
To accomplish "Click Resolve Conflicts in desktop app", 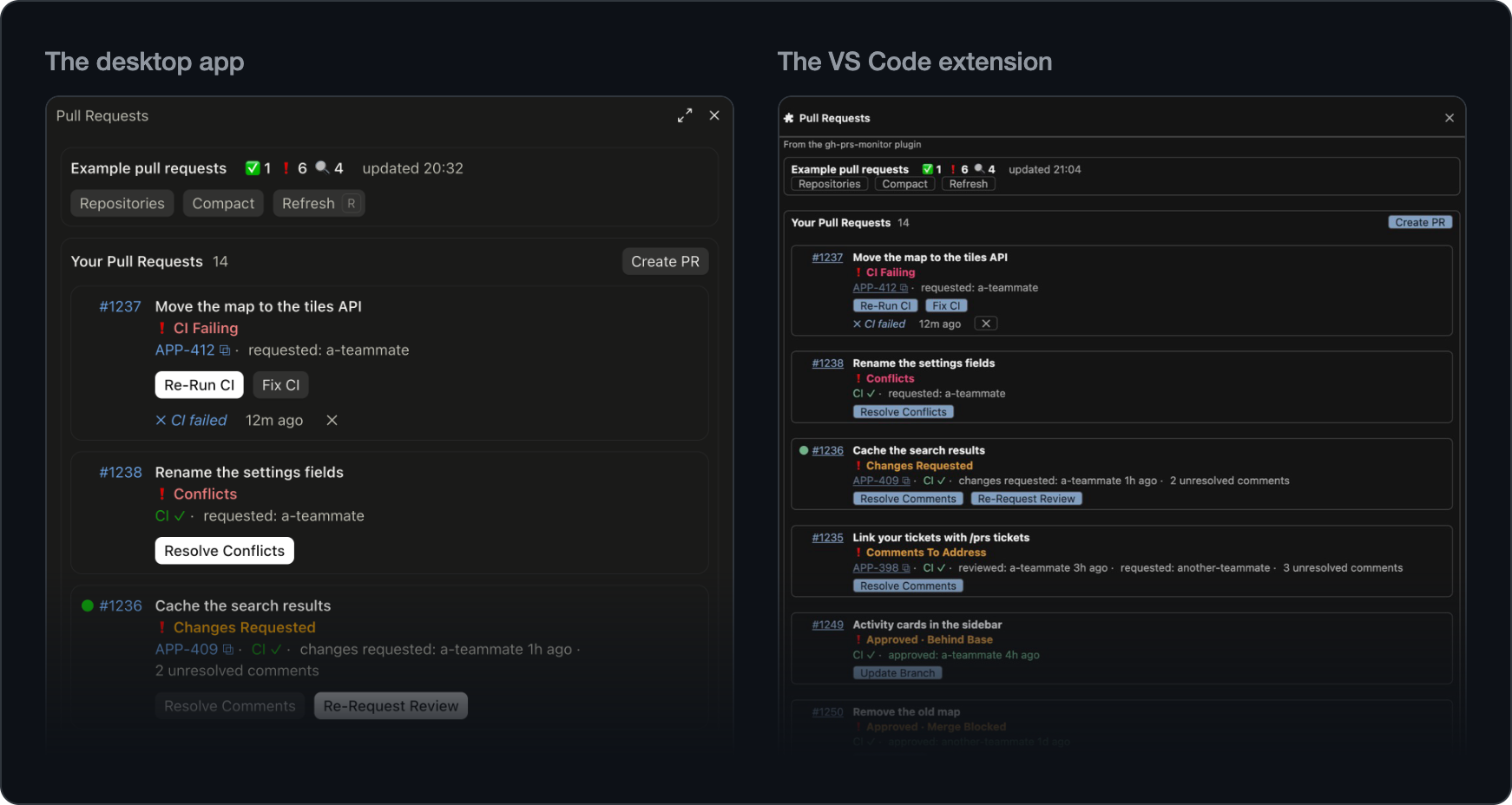I will 224,551.
